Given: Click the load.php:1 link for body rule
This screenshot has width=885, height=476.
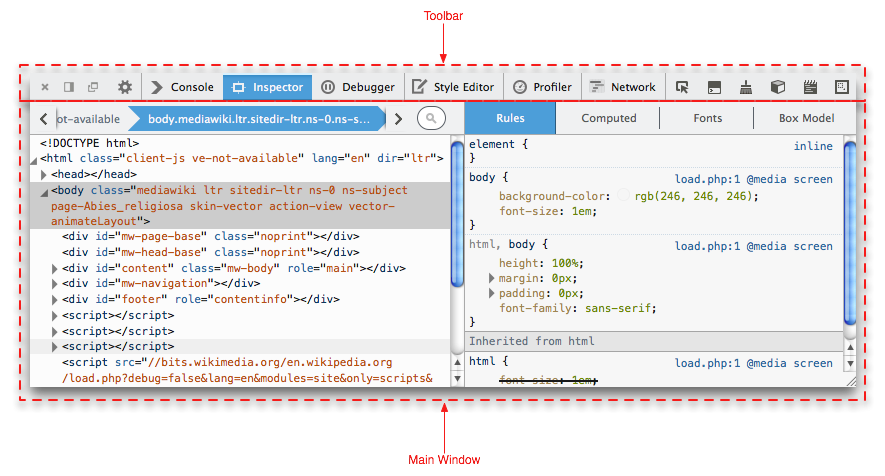Looking at the screenshot, I should tap(706, 179).
